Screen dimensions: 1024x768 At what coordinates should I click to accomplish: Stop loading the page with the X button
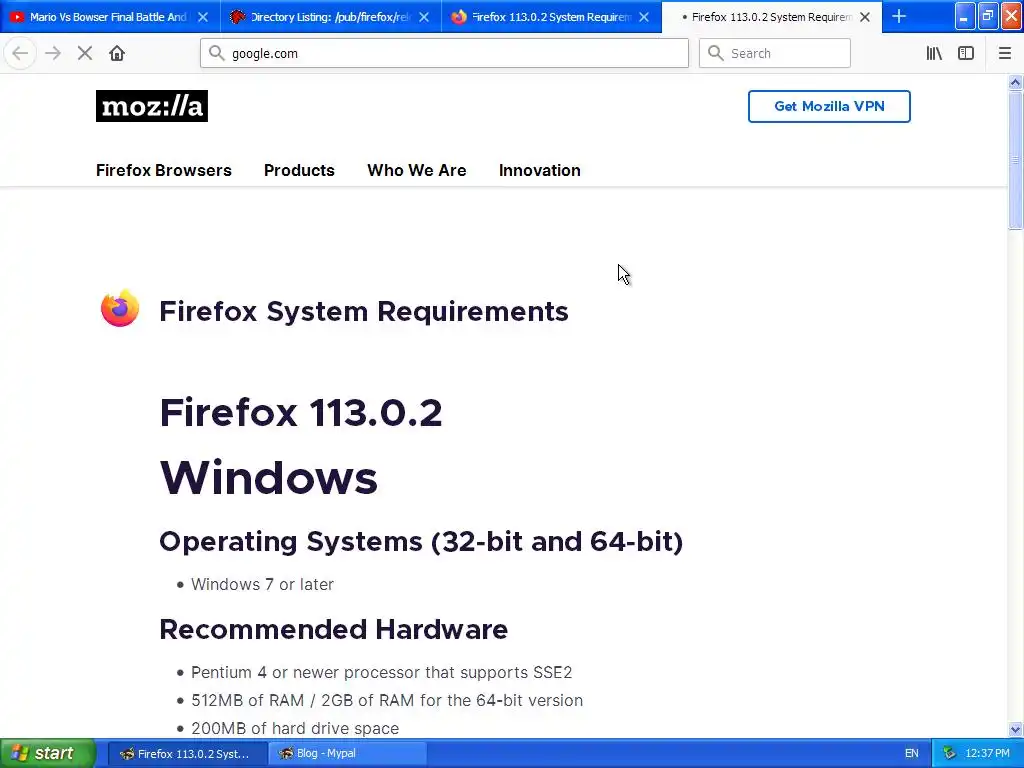[85, 54]
